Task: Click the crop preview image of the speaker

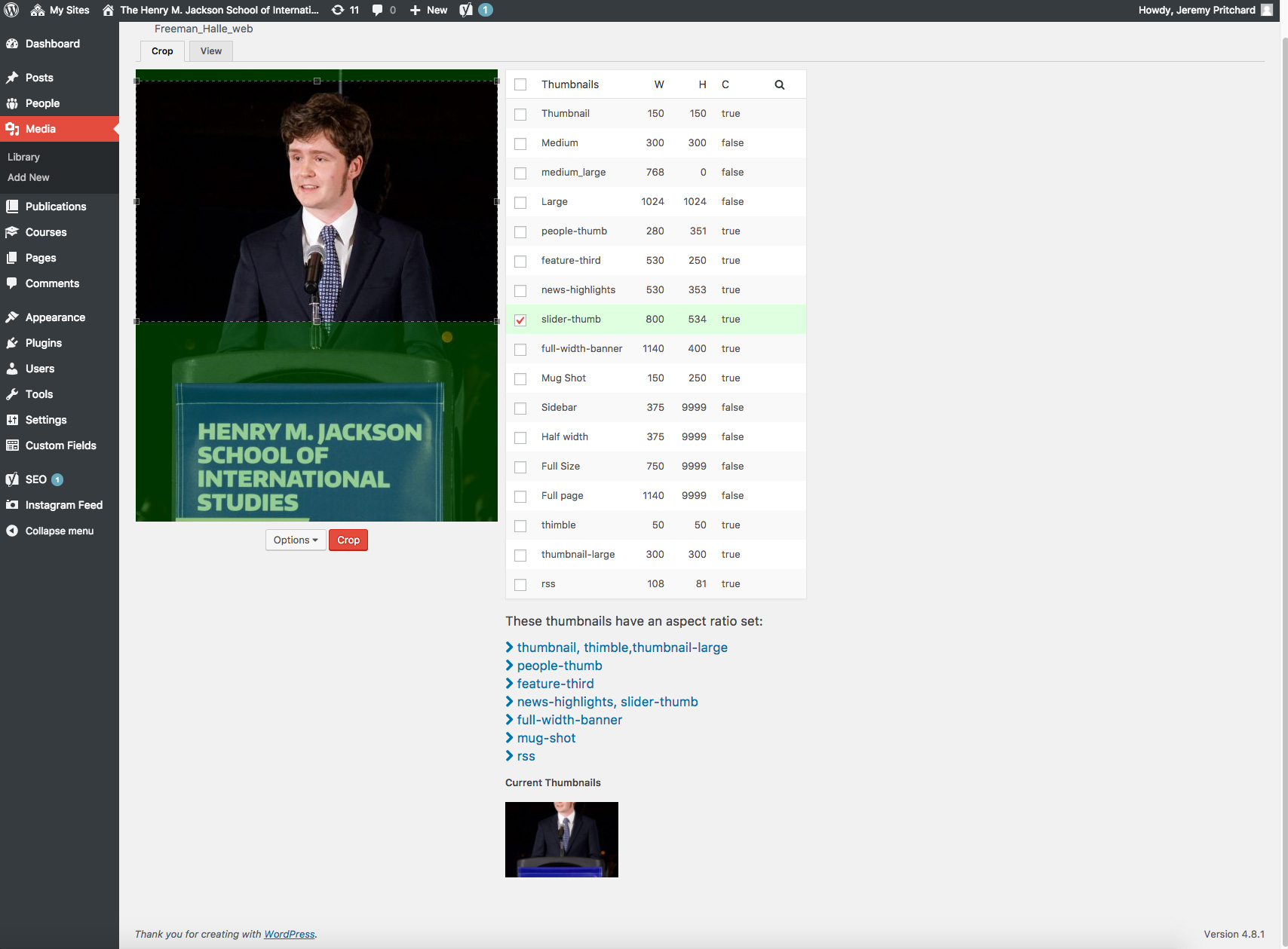Action: point(317,295)
